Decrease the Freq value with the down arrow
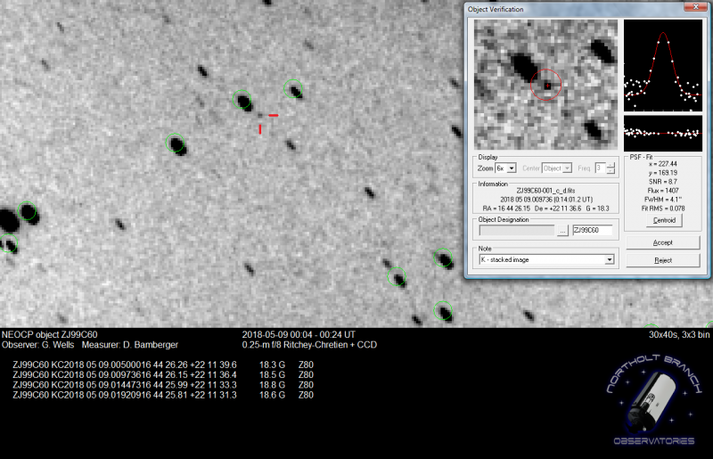 [611, 172]
